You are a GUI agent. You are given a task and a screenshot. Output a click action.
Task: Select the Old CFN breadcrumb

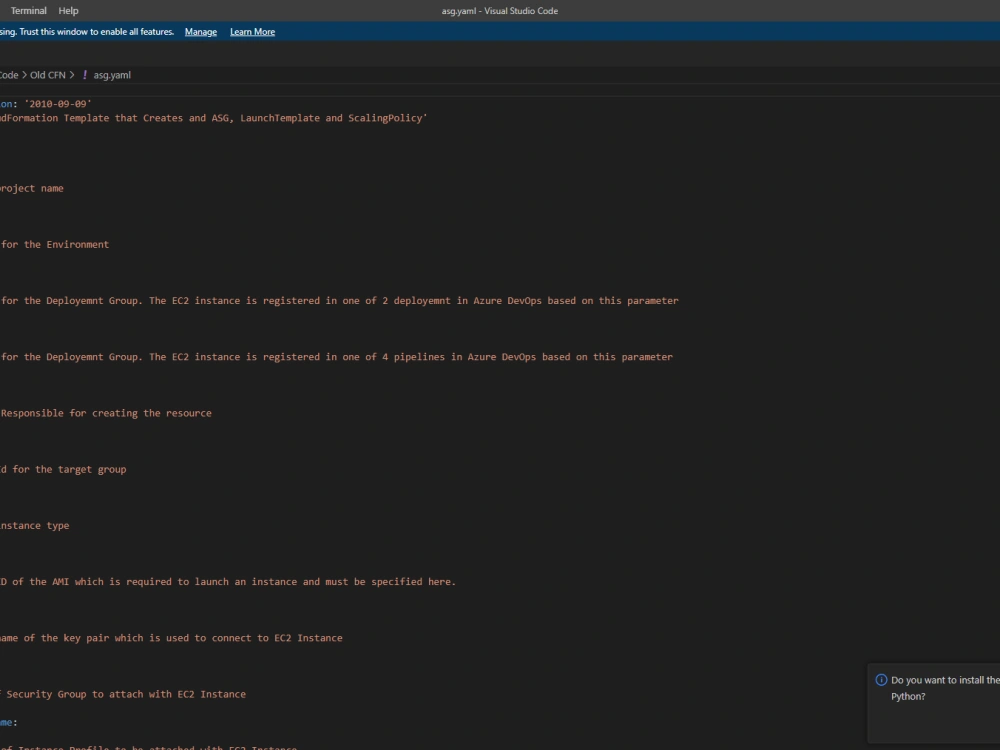pos(48,75)
